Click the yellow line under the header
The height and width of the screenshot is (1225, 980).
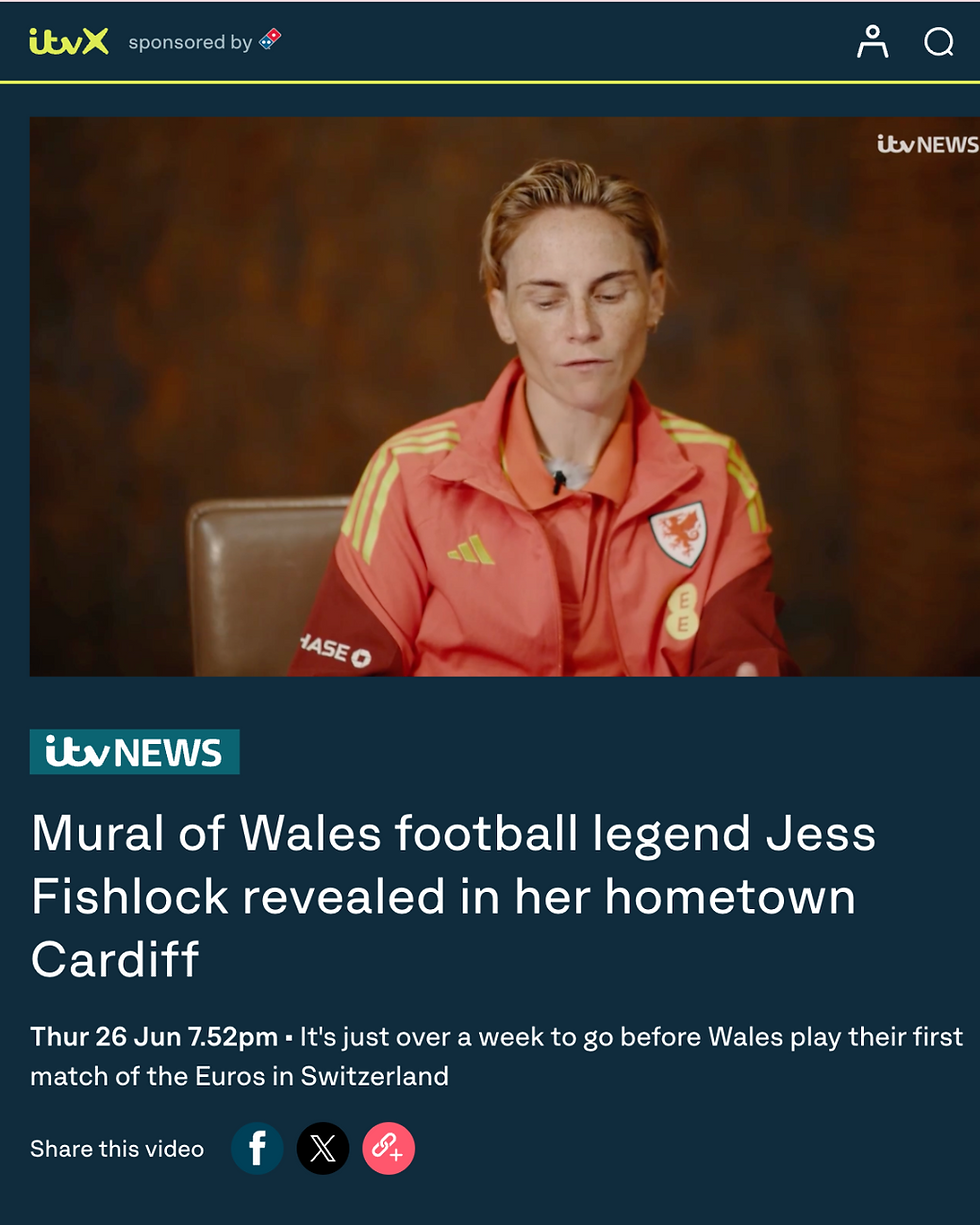490,82
